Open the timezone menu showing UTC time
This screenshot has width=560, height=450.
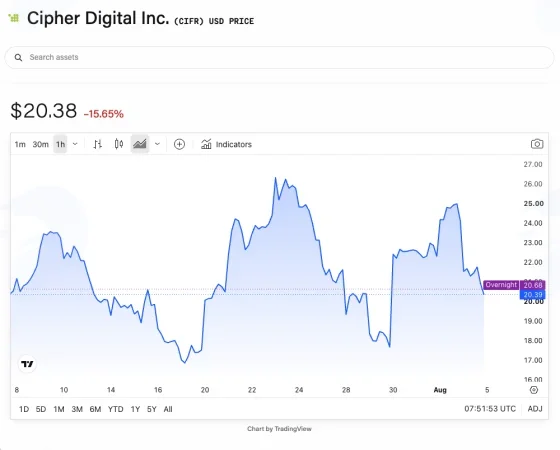[x=490, y=409]
